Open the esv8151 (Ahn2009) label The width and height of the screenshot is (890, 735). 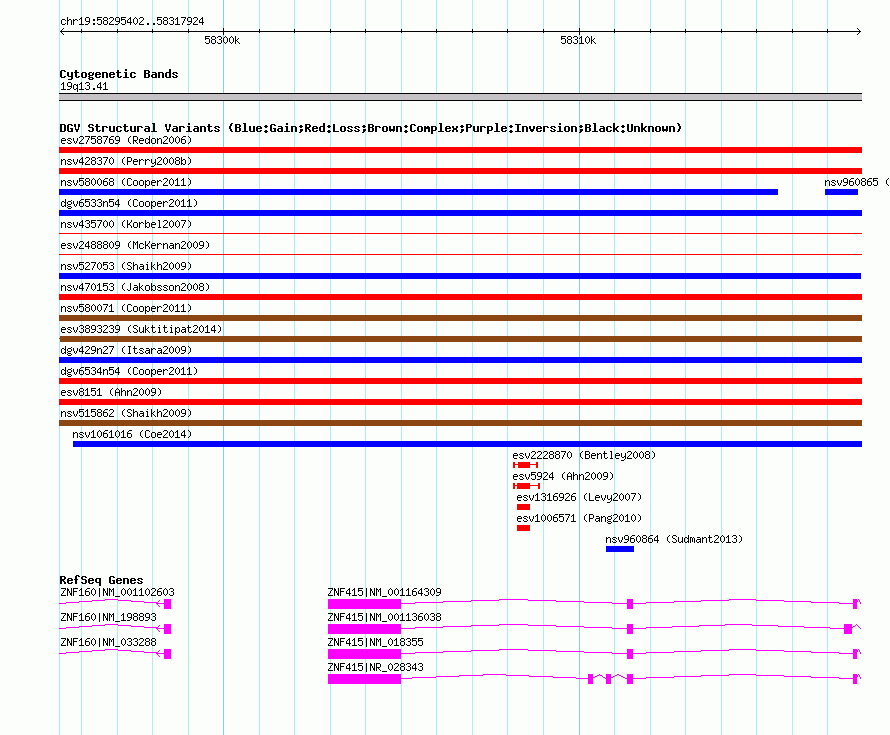pyautogui.click(x=111, y=392)
